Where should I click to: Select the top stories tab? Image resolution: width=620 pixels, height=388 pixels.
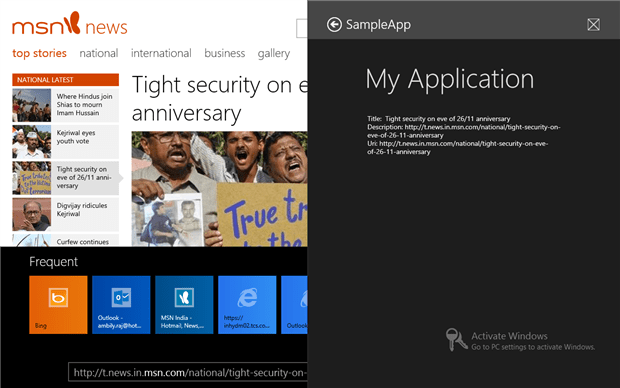[x=39, y=53]
